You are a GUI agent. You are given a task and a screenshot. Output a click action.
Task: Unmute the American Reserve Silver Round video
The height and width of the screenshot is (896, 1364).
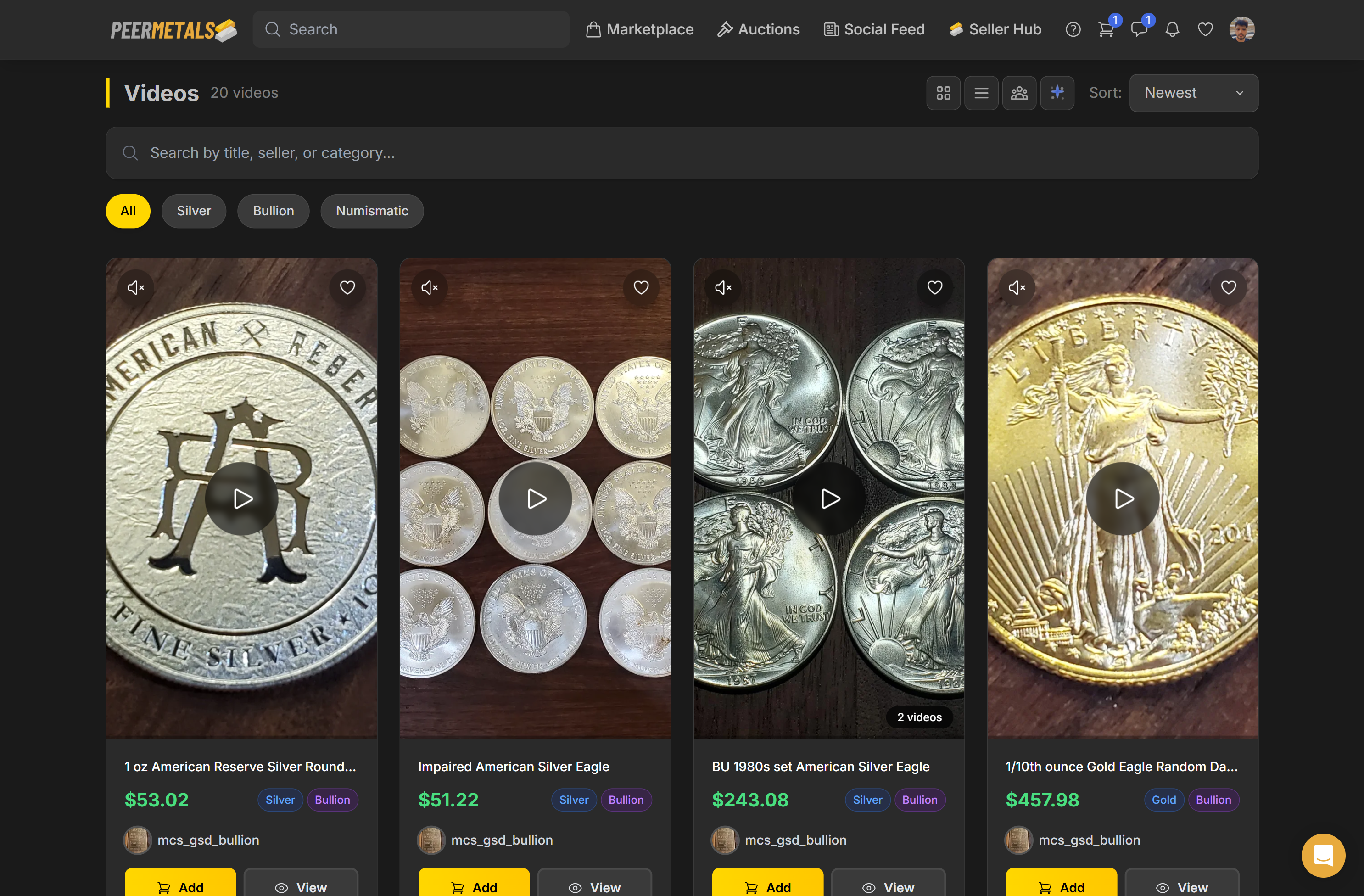click(136, 288)
